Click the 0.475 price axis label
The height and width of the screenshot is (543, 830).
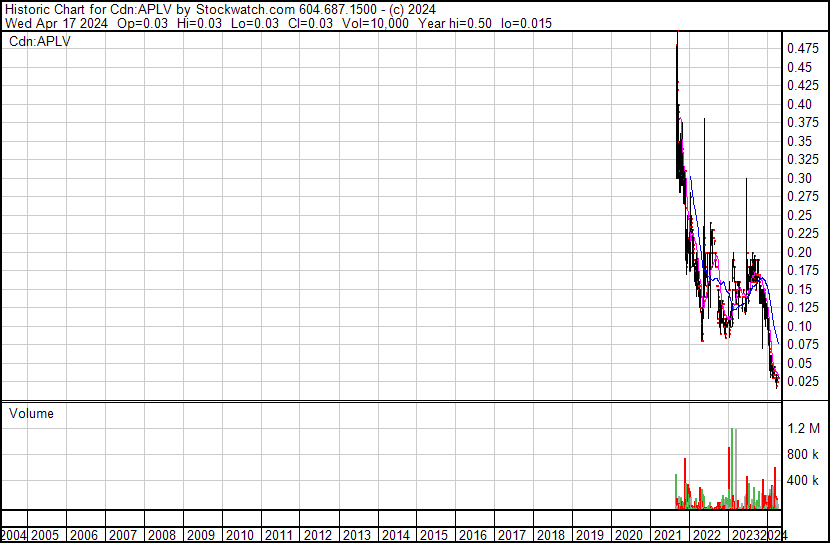[802, 48]
